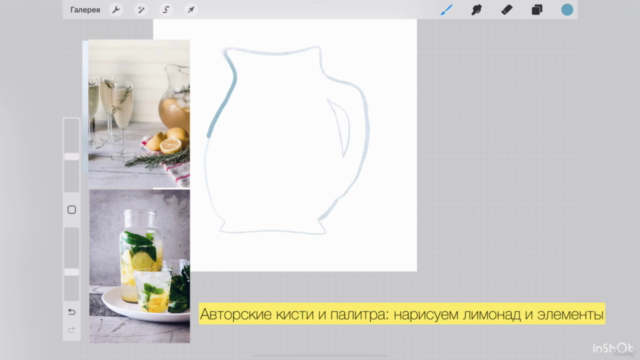Tap the square Modify button in sidebar
Screen dimensions: 640x360
(71, 210)
